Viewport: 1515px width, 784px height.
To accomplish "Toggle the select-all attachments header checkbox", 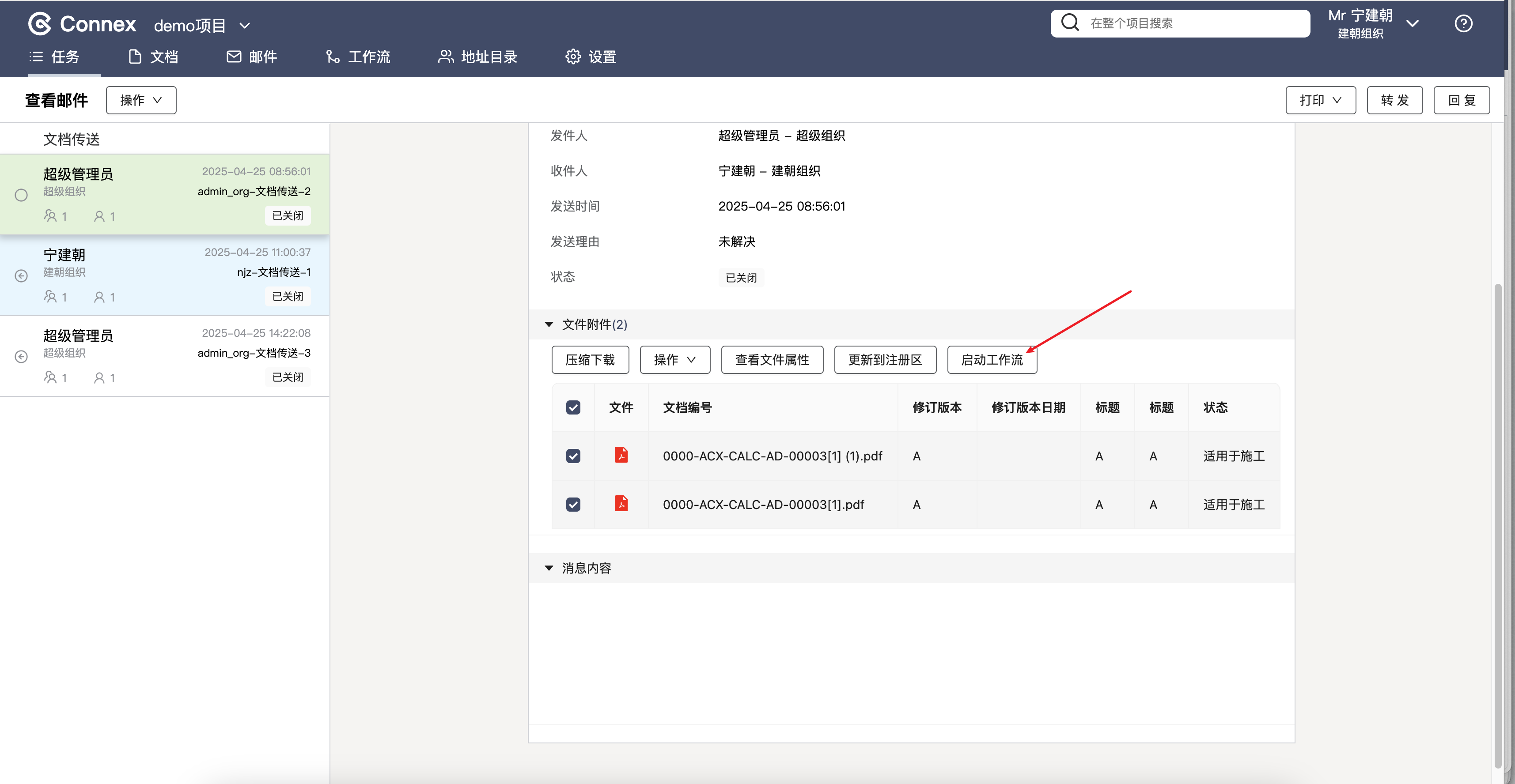I will [x=573, y=407].
